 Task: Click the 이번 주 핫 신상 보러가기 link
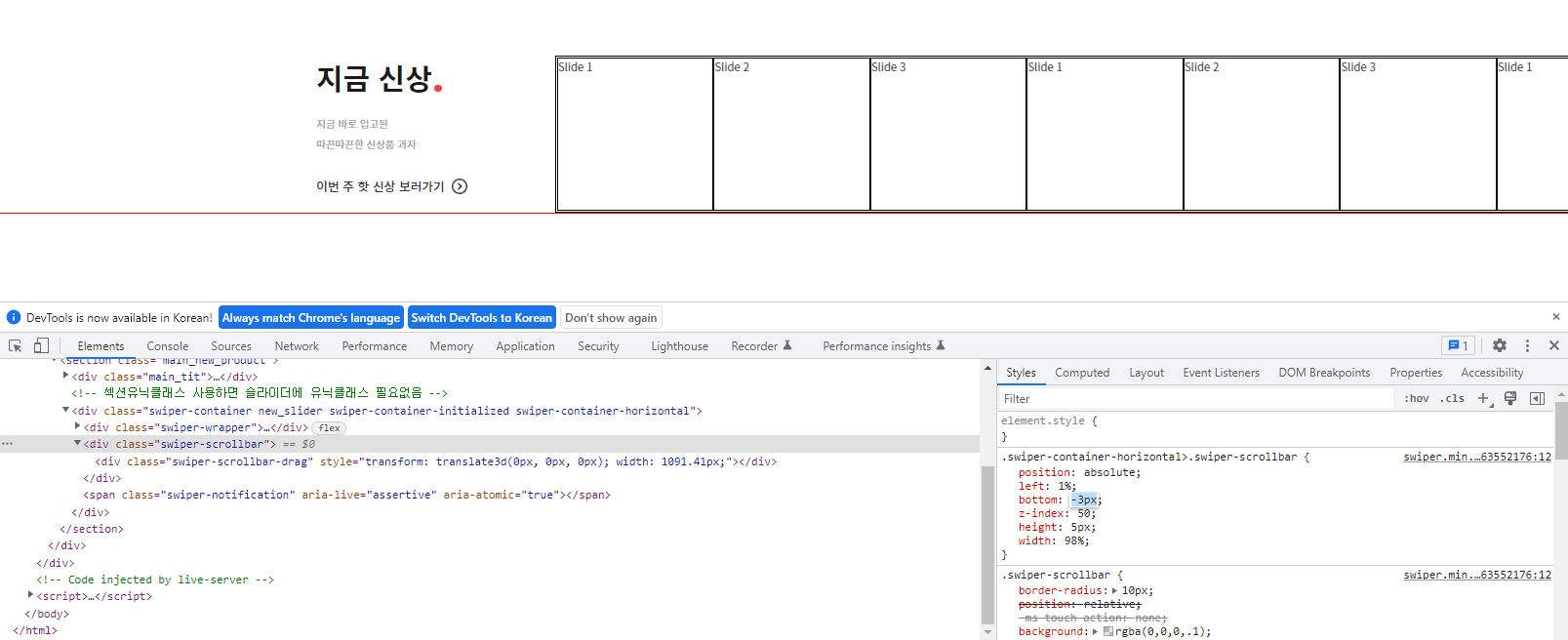[x=391, y=186]
